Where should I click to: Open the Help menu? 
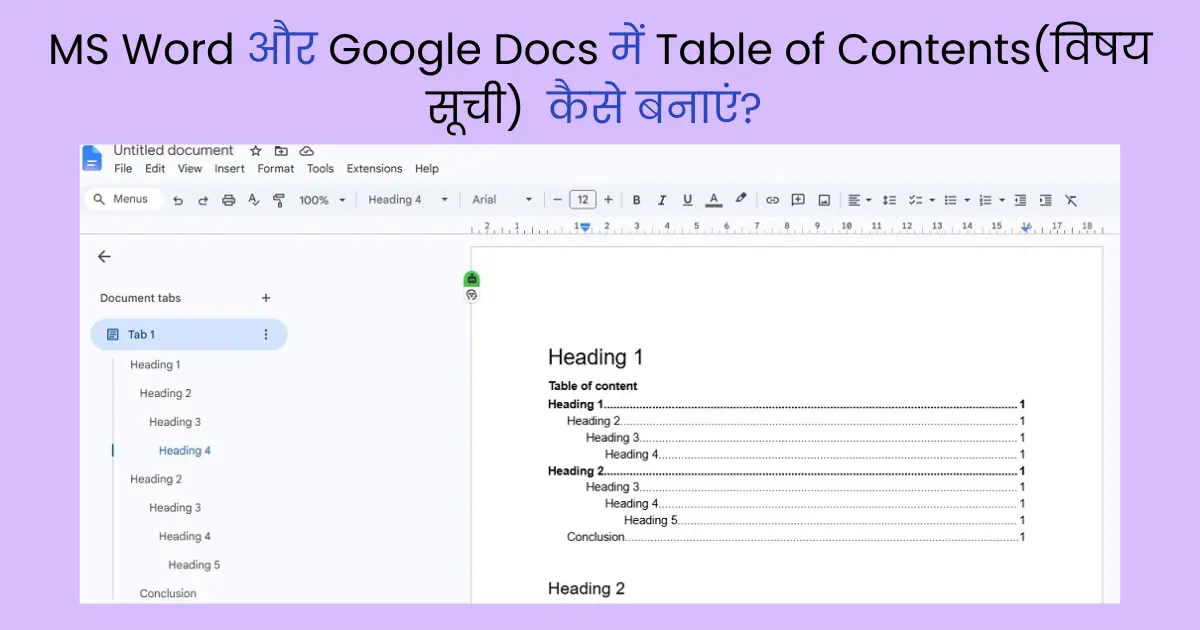(x=427, y=169)
